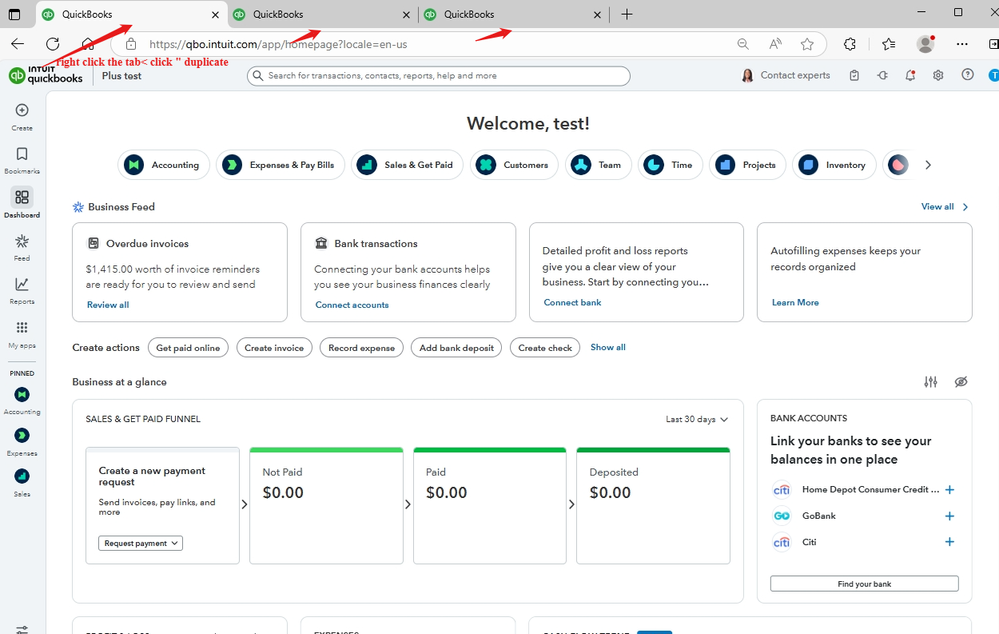Viewport: 999px width, 634px height.
Task: Expand Last 30 days dropdown
Action: (x=696, y=419)
